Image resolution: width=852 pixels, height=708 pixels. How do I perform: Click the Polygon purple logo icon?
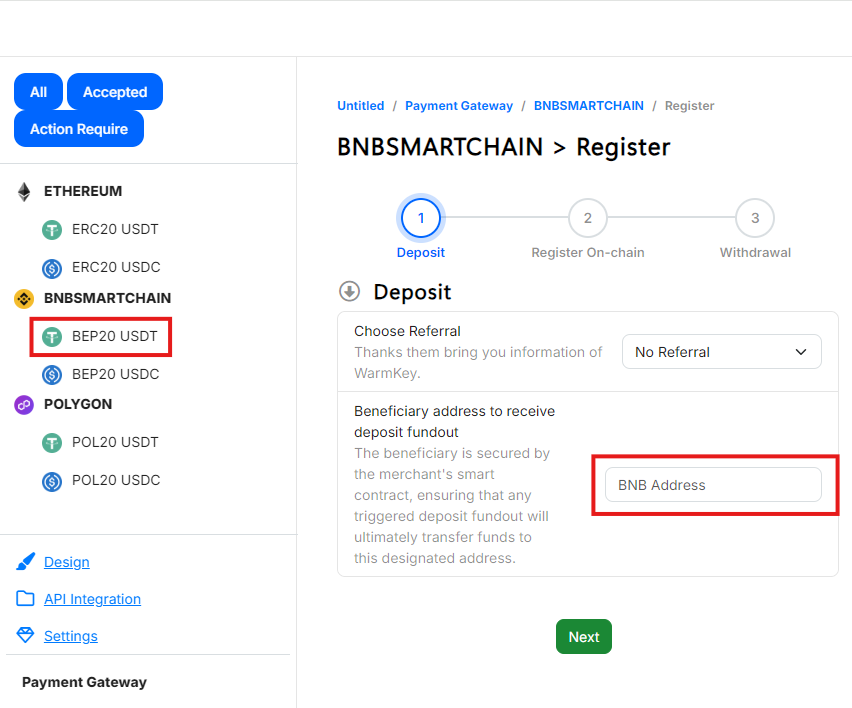pos(24,405)
